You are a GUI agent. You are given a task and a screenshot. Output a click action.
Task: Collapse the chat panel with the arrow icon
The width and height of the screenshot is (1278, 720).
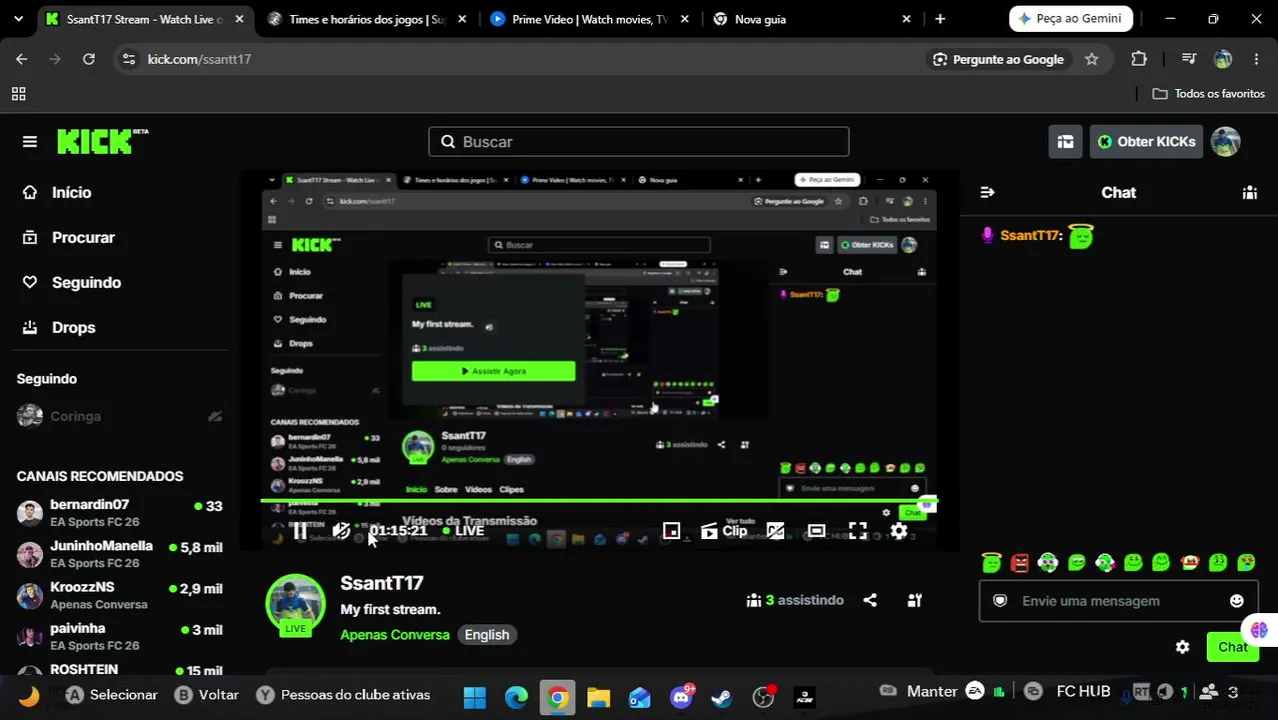[x=988, y=192]
